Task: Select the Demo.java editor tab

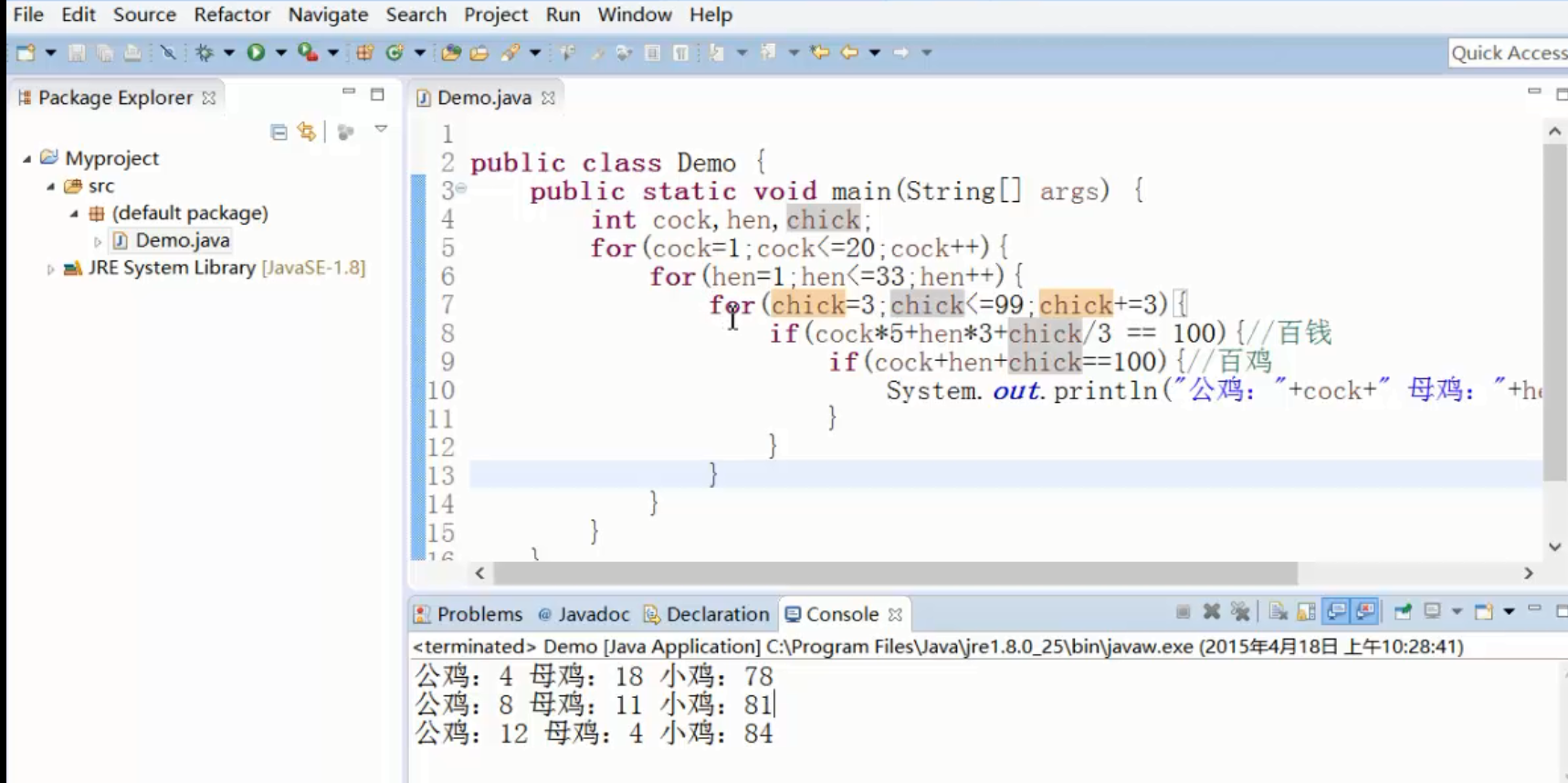Action: pyautogui.click(x=483, y=98)
